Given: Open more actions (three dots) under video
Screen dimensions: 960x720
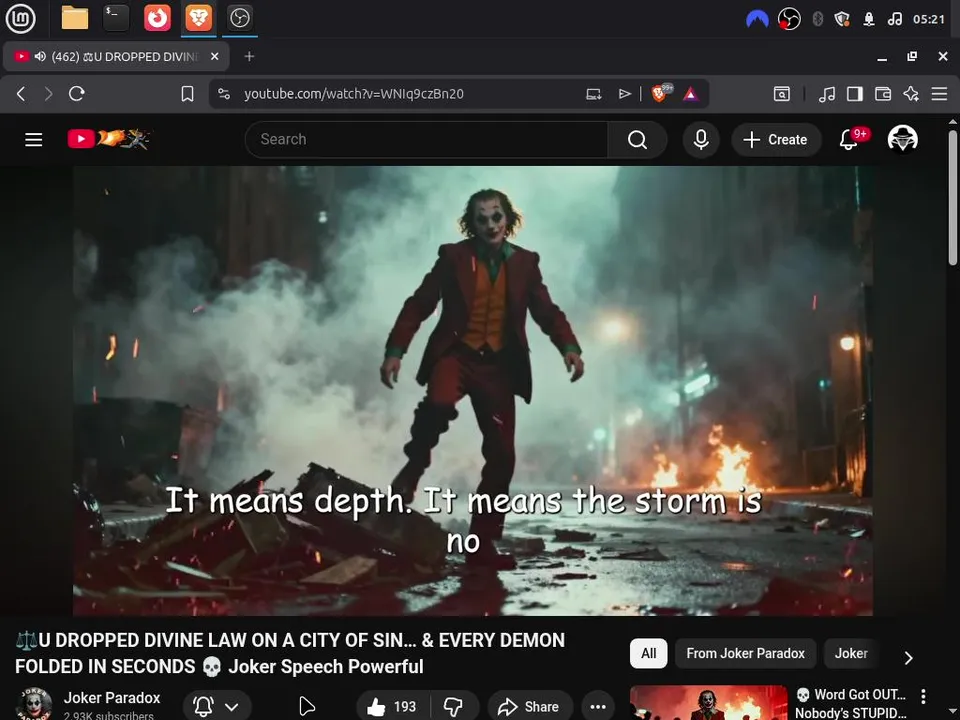Looking at the screenshot, I should (x=598, y=707).
